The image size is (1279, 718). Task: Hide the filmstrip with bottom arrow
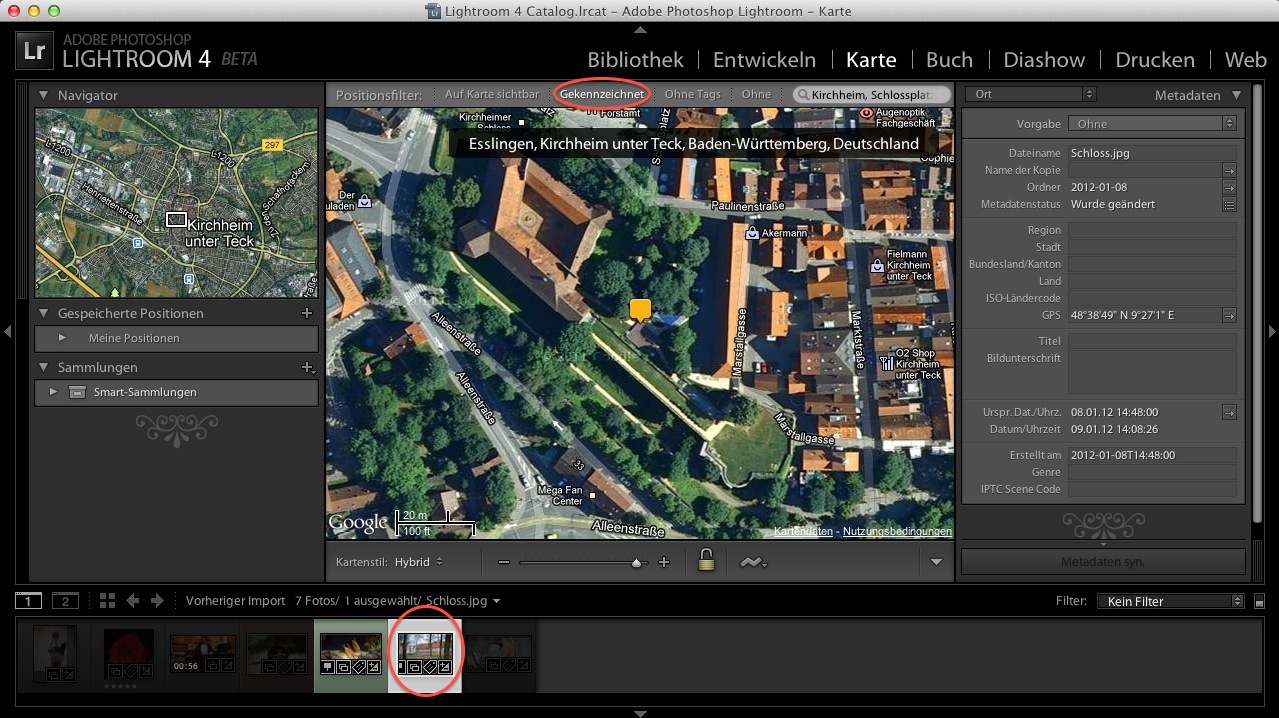click(x=640, y=713)
